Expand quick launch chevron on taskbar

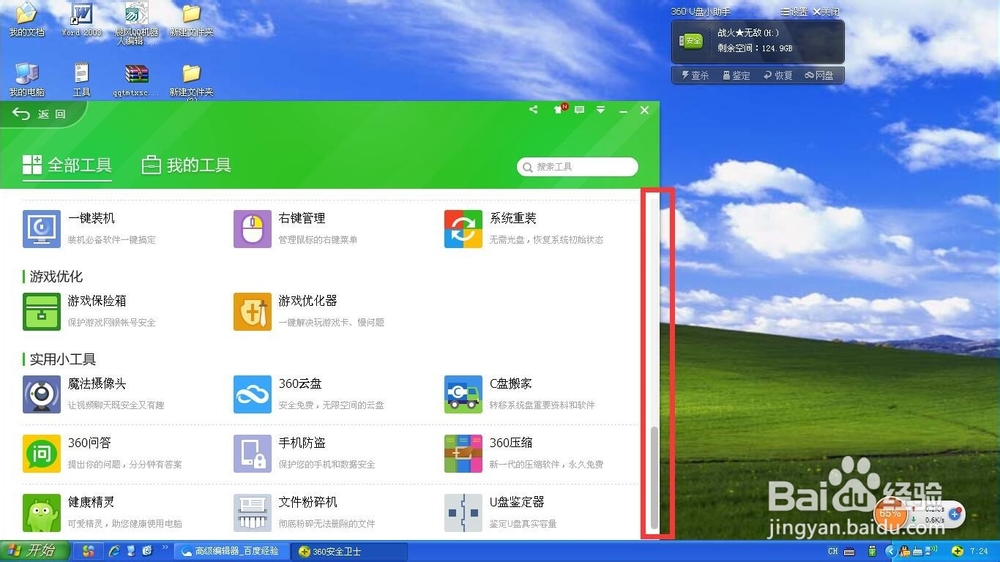coord(165,547)
